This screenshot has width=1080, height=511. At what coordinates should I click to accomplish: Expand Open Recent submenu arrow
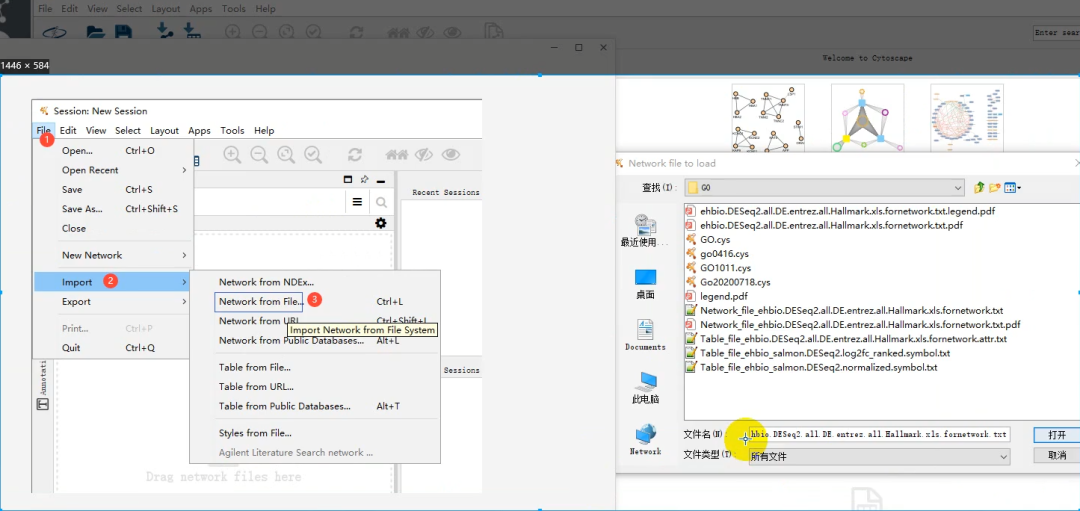click(184, 170)
